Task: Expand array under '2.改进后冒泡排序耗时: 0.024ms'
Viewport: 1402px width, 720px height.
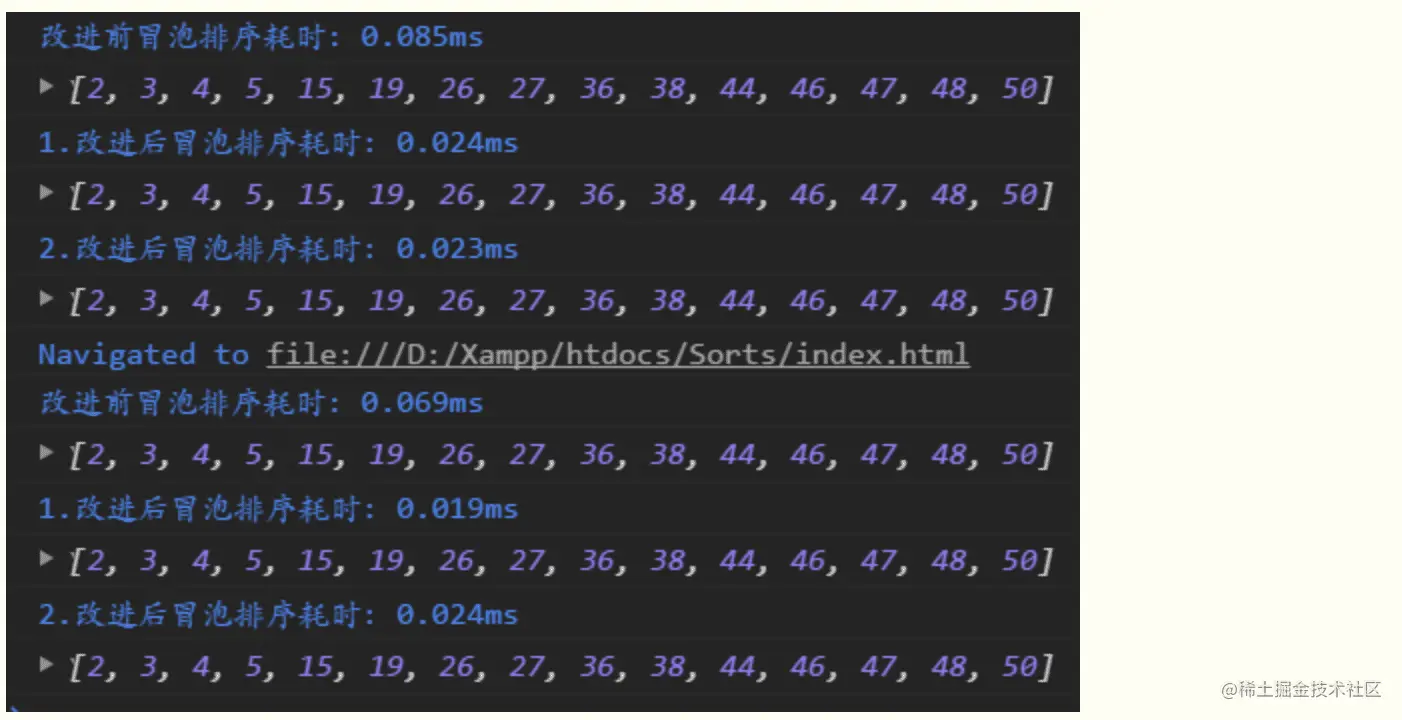Action: coord(46,663)
